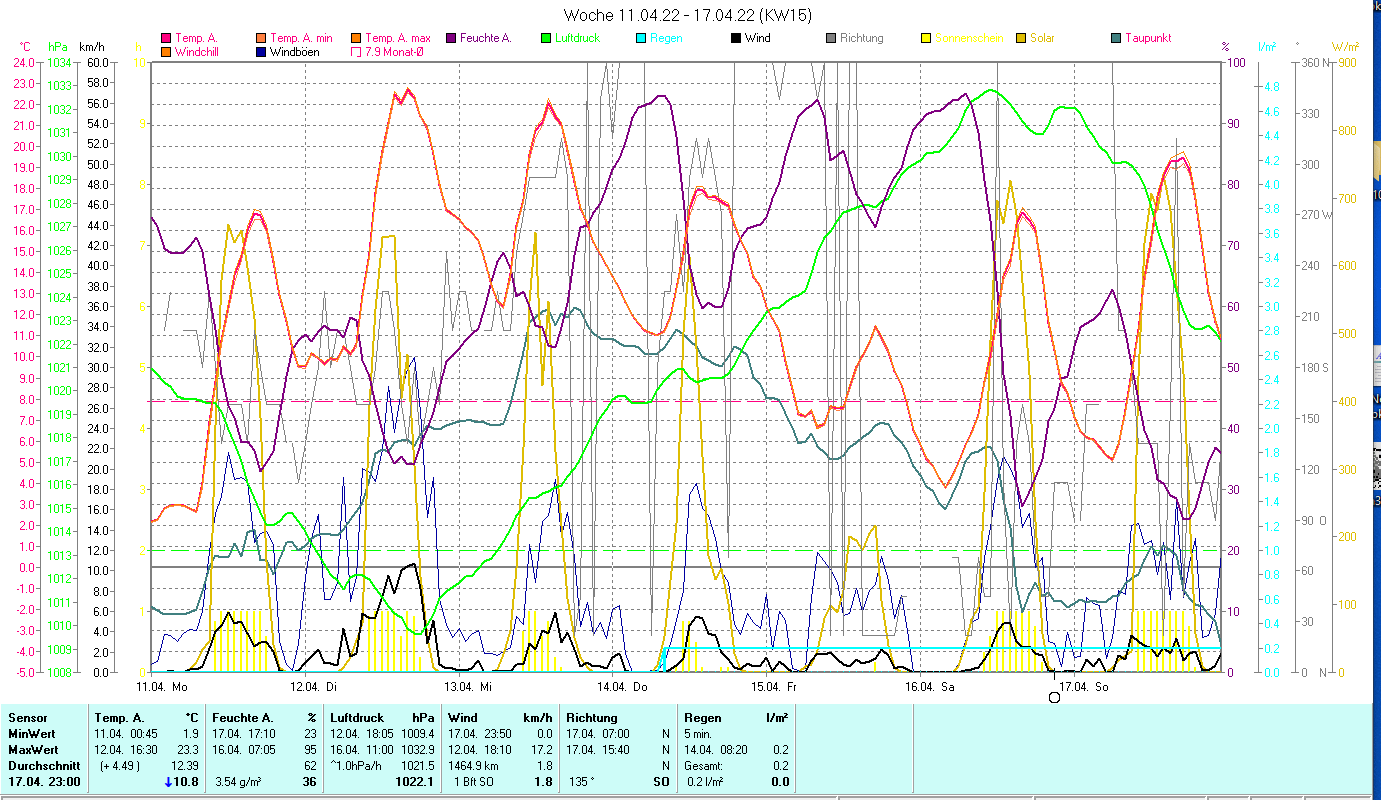Viewport: 1381px width, 800px height.
Task: Click the black Wind legend swatch
Action: [x=736, y=38]
